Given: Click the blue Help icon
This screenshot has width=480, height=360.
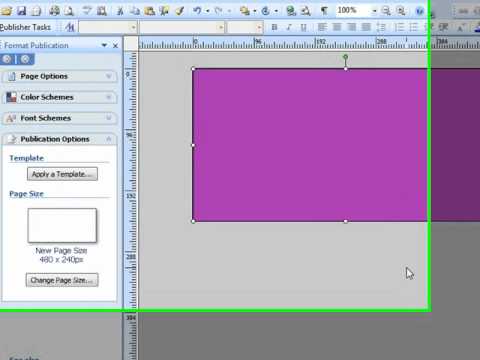Looking at the screenshot, I should click(420, 11).
